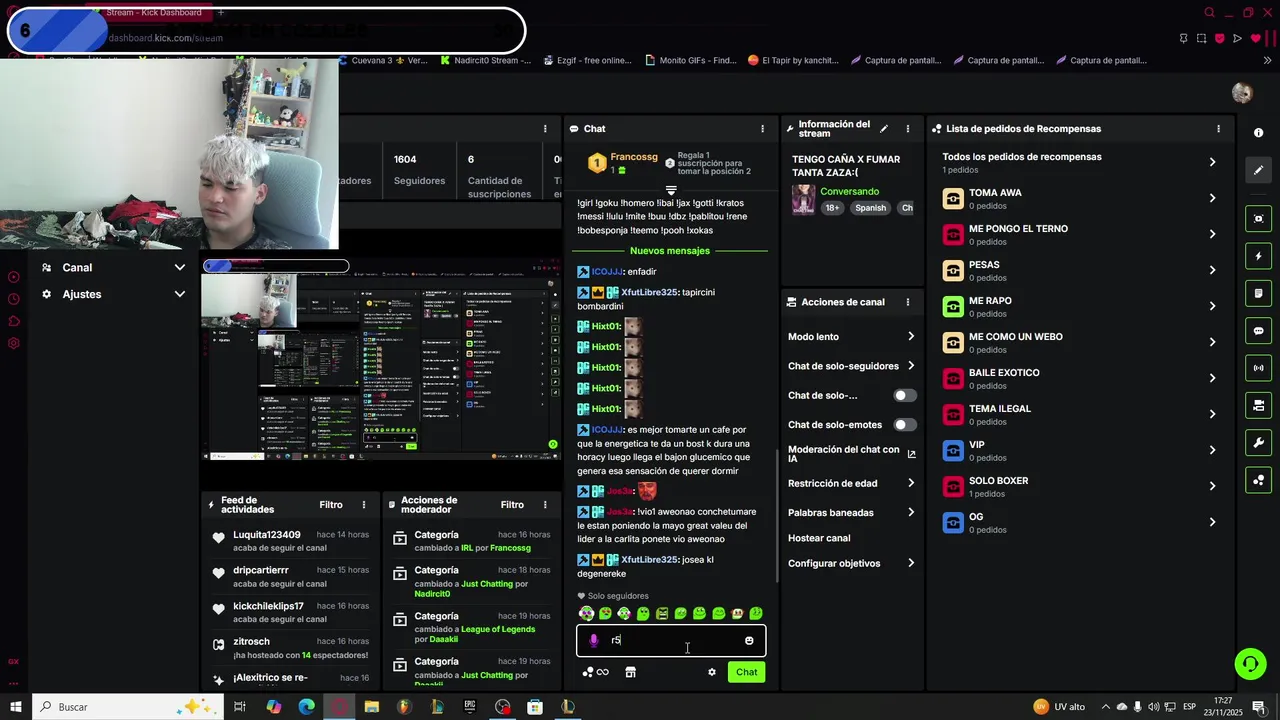Toggle Chat de solo-emotes switch
This screenshot has height=720, width=1280.
pos(904,425)
